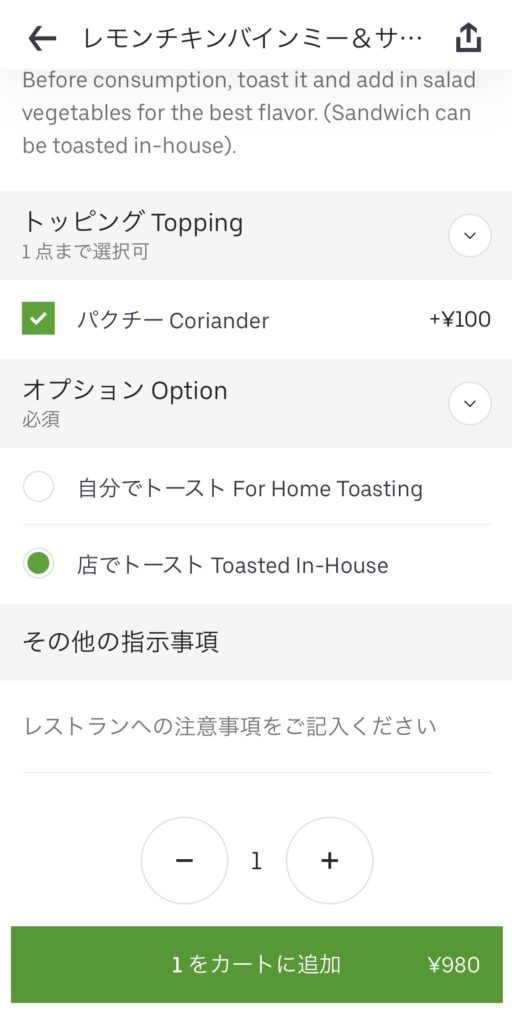512x1024 pixels.
Task: Collapse the オプション Option section chevron
Action: 470,404
